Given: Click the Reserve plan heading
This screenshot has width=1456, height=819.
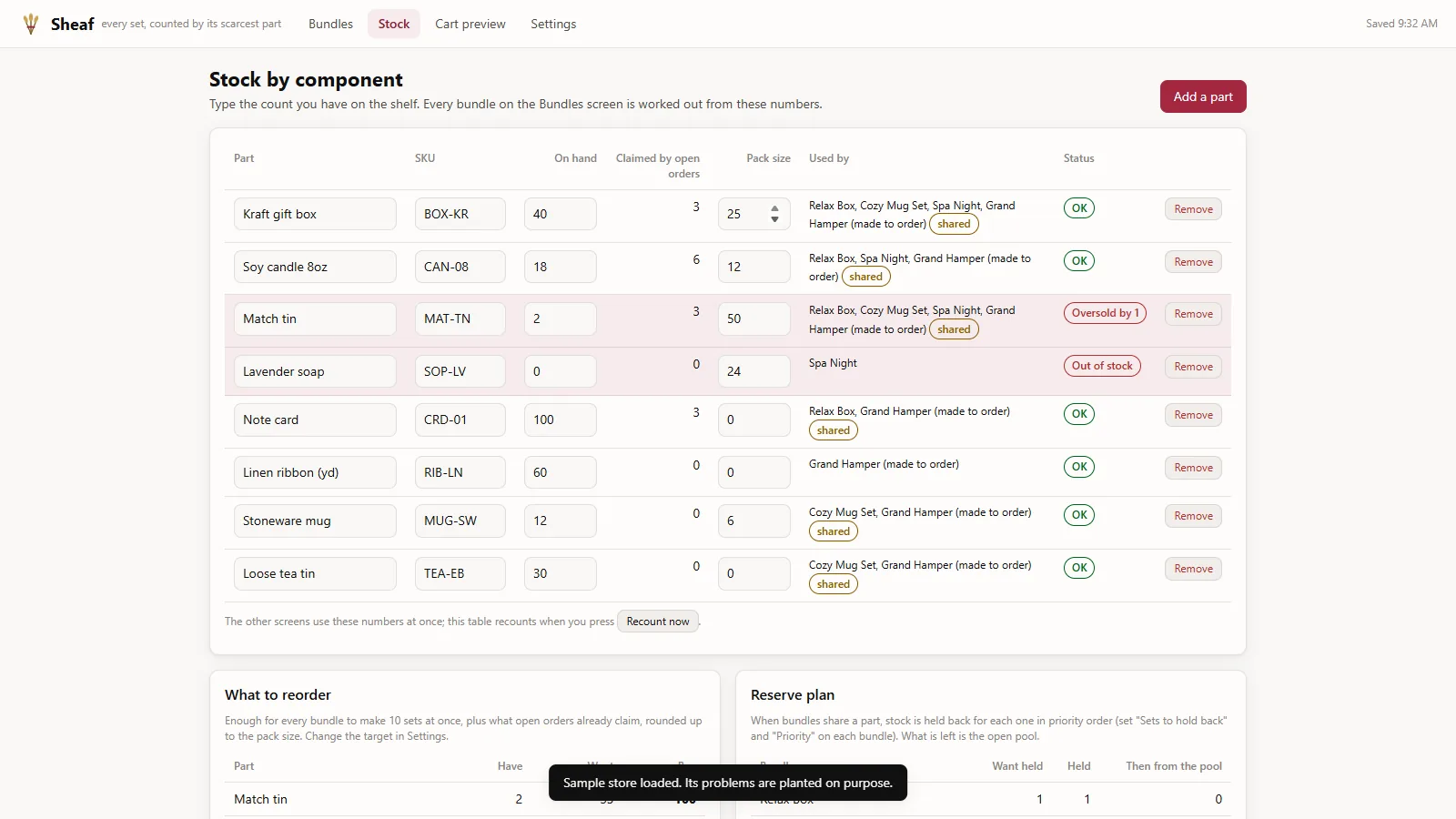Looking at the screenshot, I should (x=793, y=694).
